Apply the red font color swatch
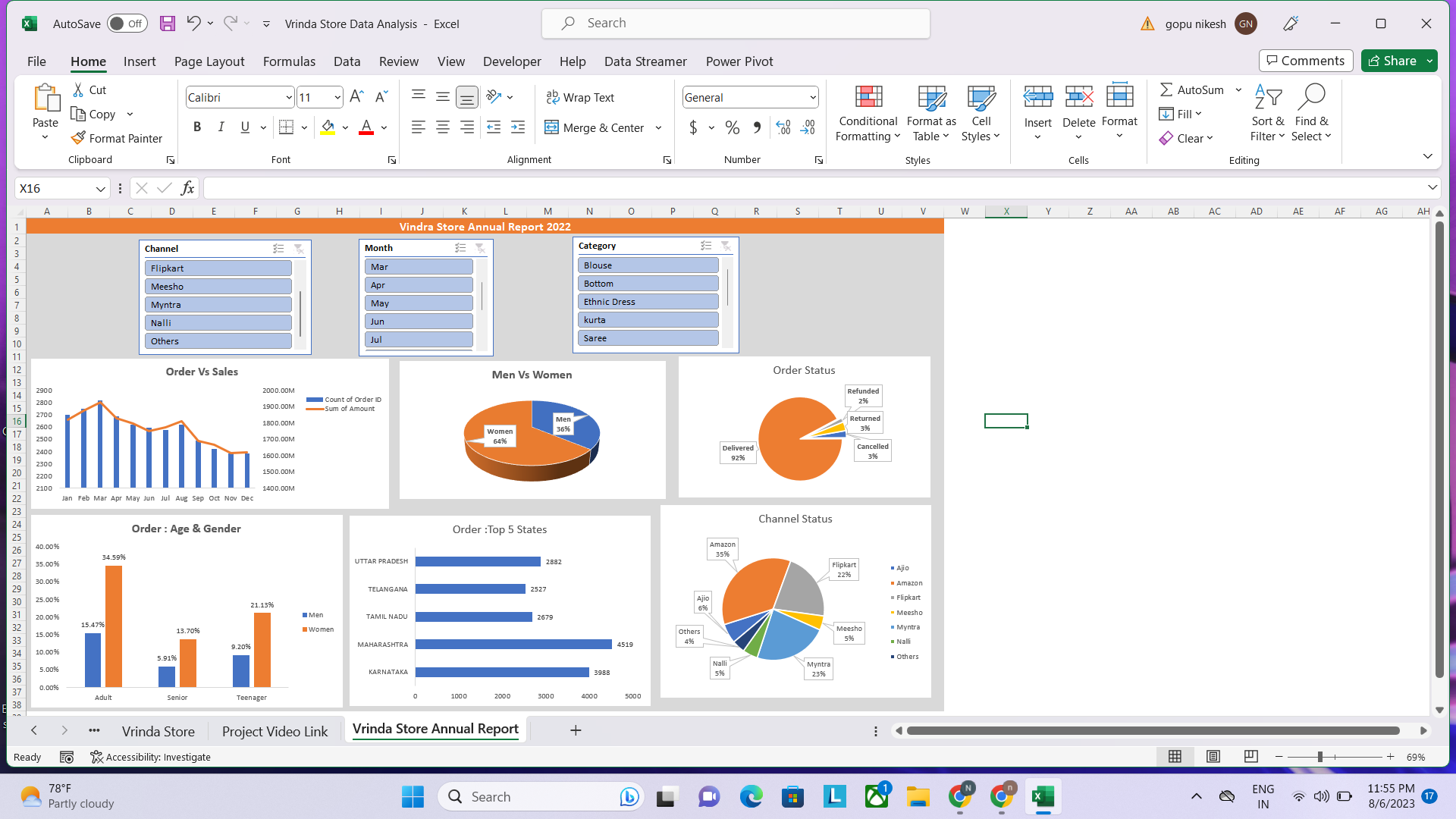Viewport: 1456px width, 819px height. tap(366, 127)
